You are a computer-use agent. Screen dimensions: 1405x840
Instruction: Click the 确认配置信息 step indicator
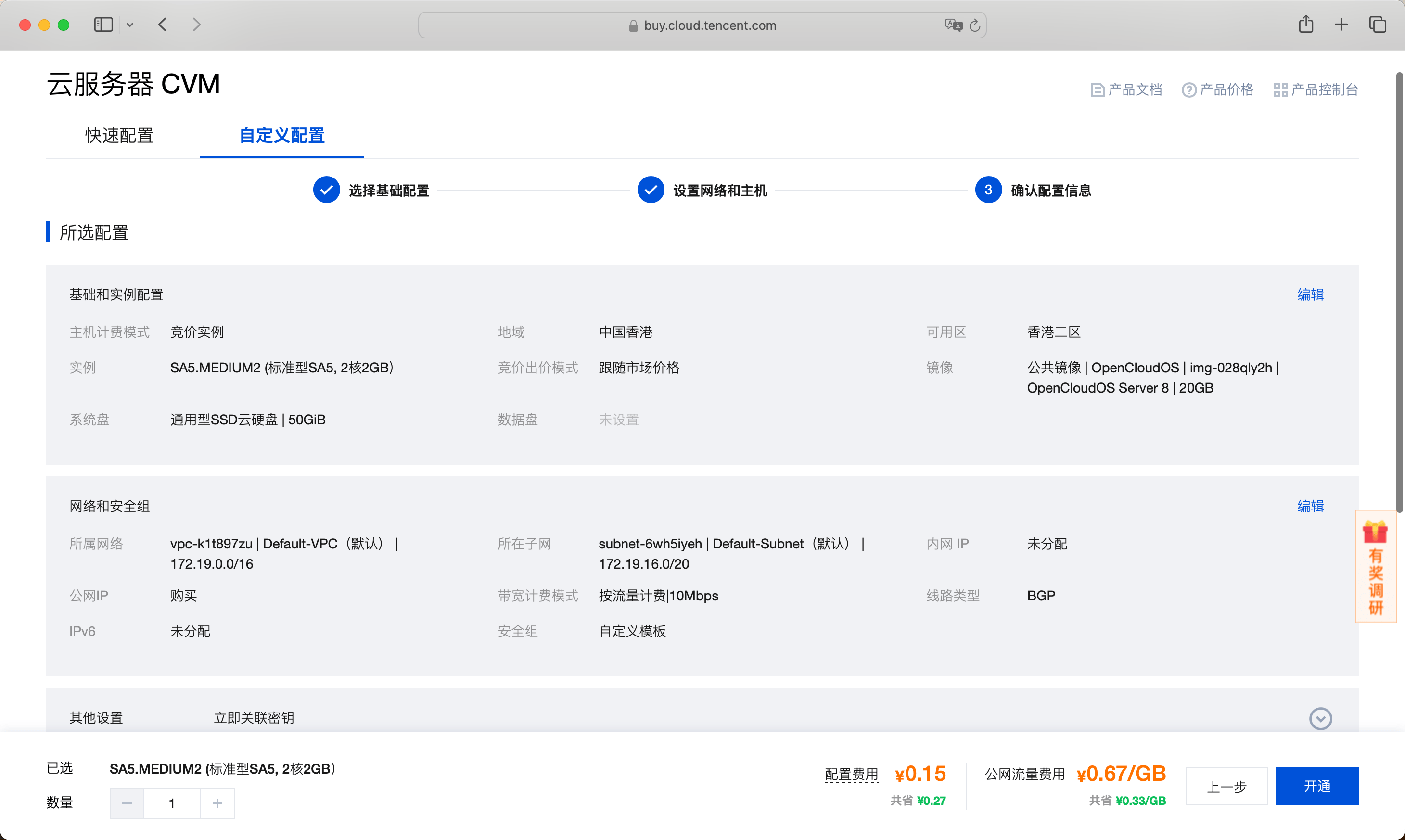point(988,190)
